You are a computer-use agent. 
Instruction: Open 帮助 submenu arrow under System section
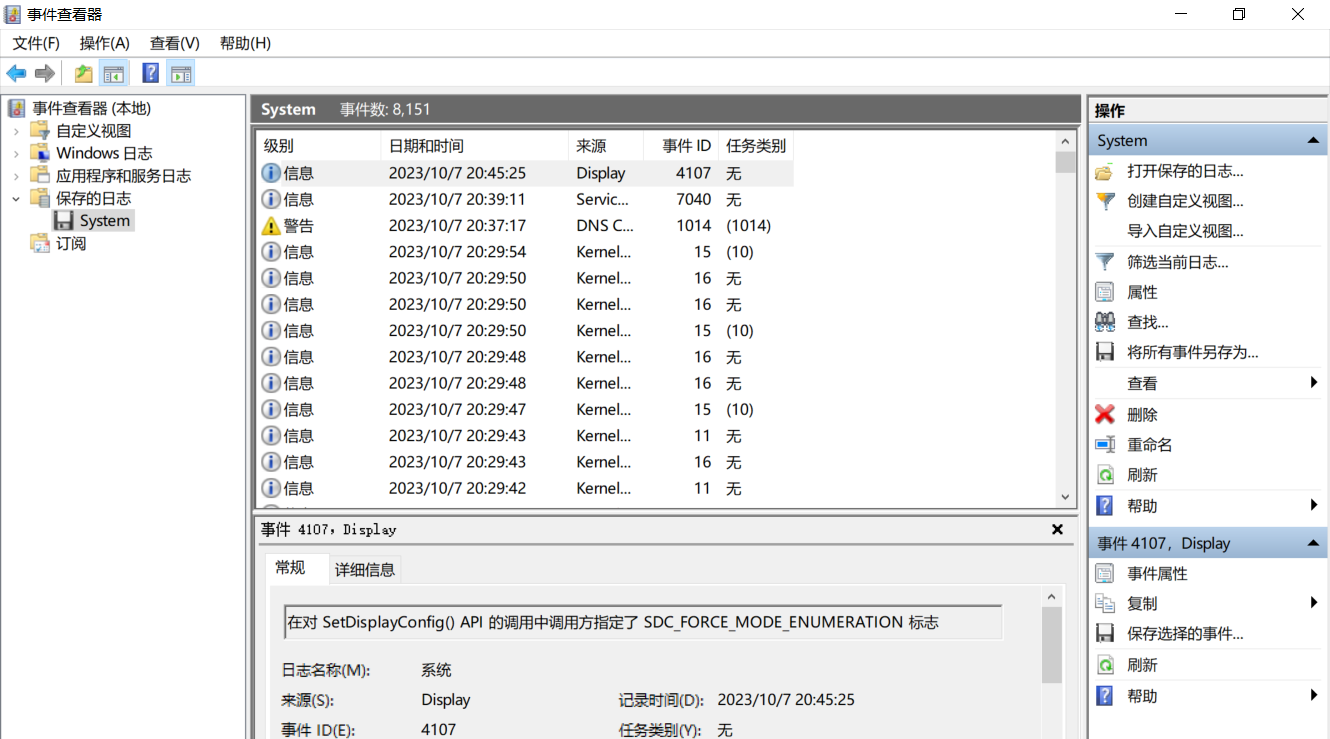1314,505
